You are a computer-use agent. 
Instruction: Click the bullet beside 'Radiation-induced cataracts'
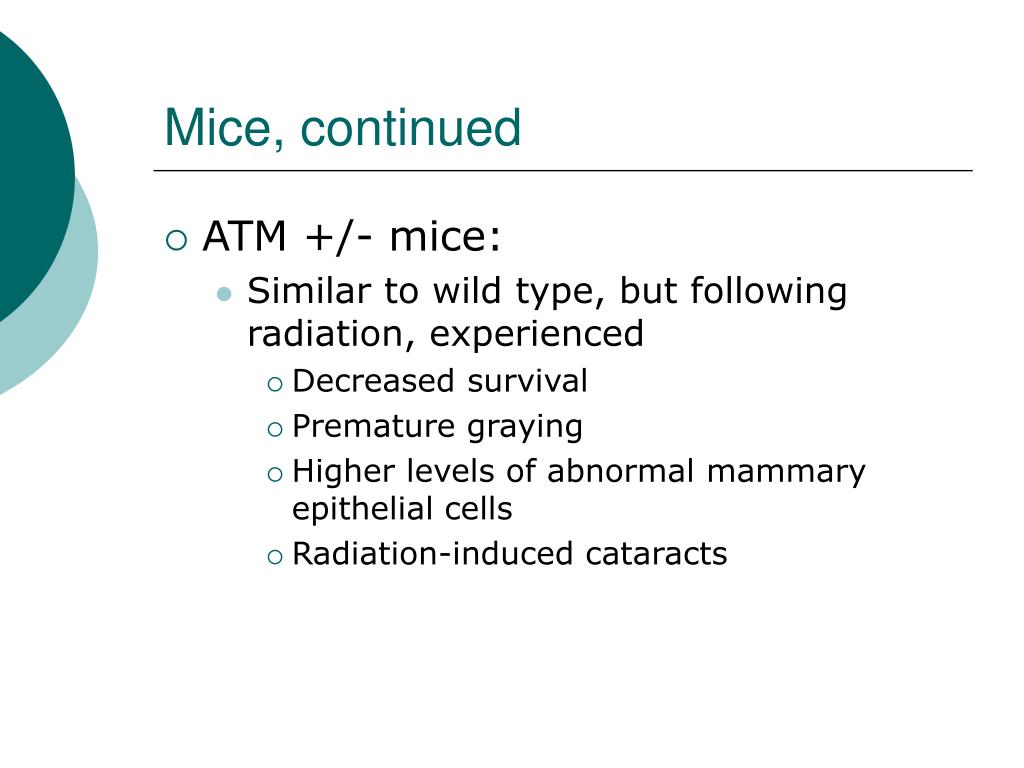click(275, 557)
